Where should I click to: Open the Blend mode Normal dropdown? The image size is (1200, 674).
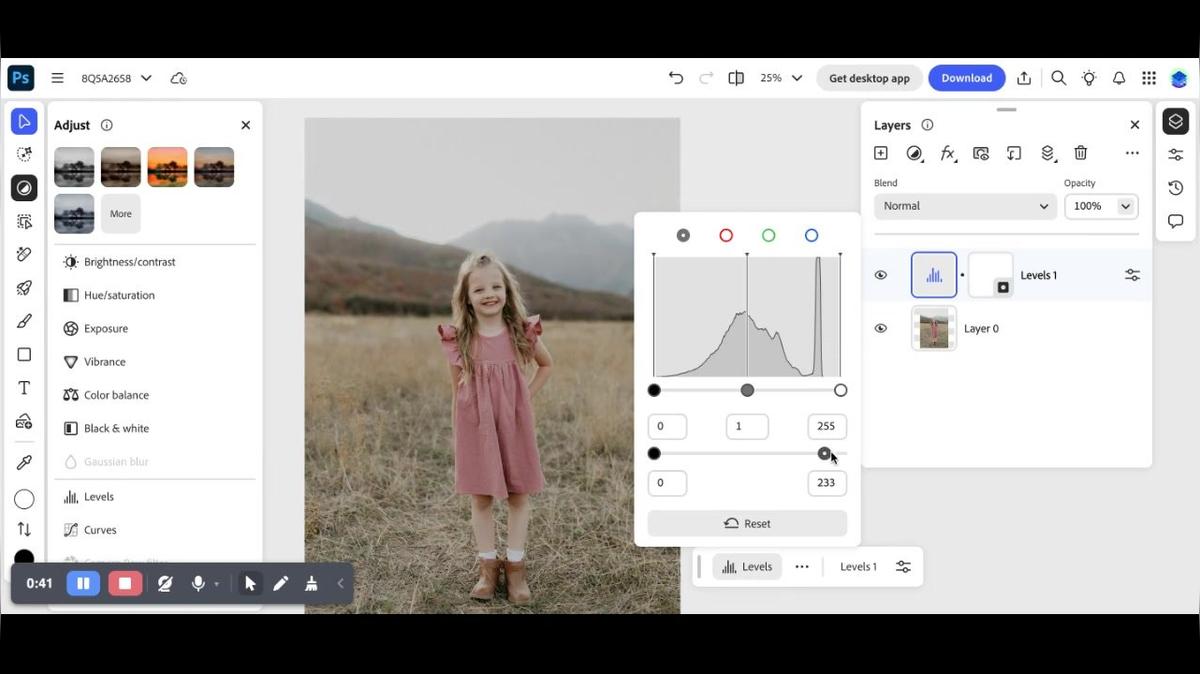click(965, 206)
